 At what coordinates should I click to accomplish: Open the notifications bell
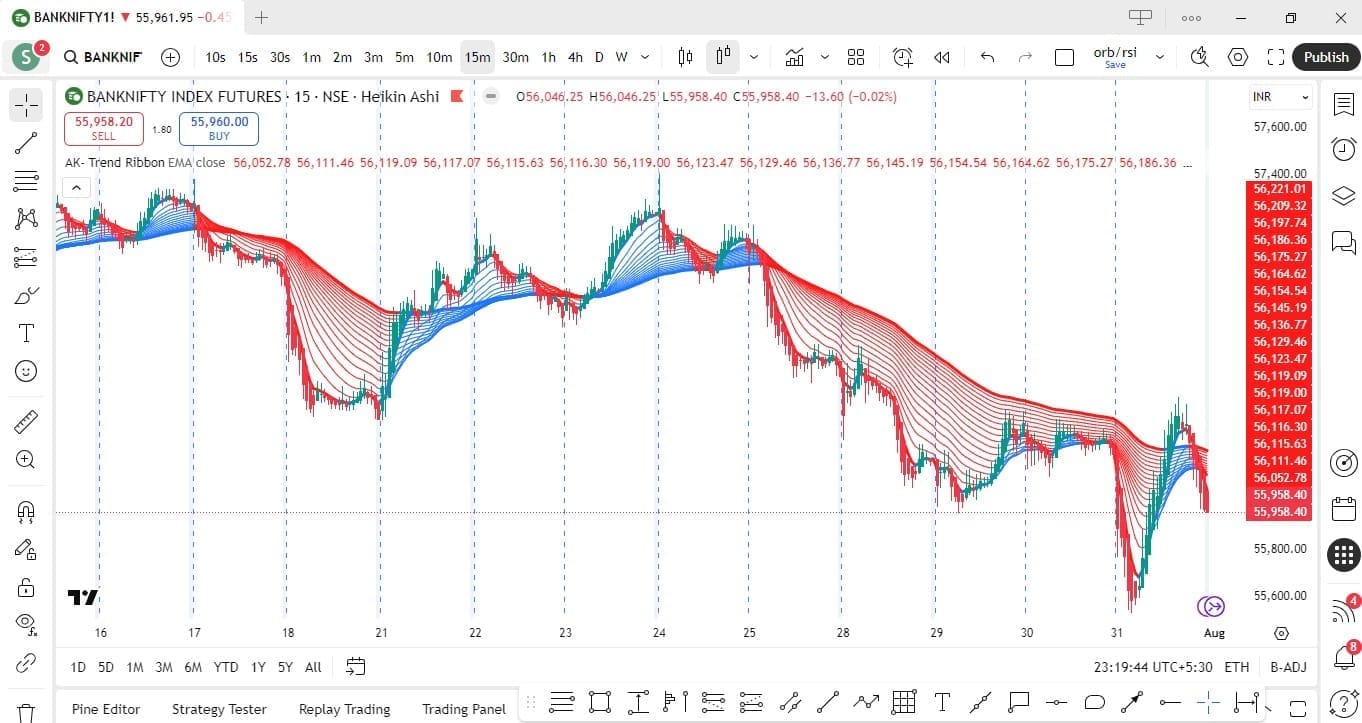pyautogui.click(x=1344, y=658)
